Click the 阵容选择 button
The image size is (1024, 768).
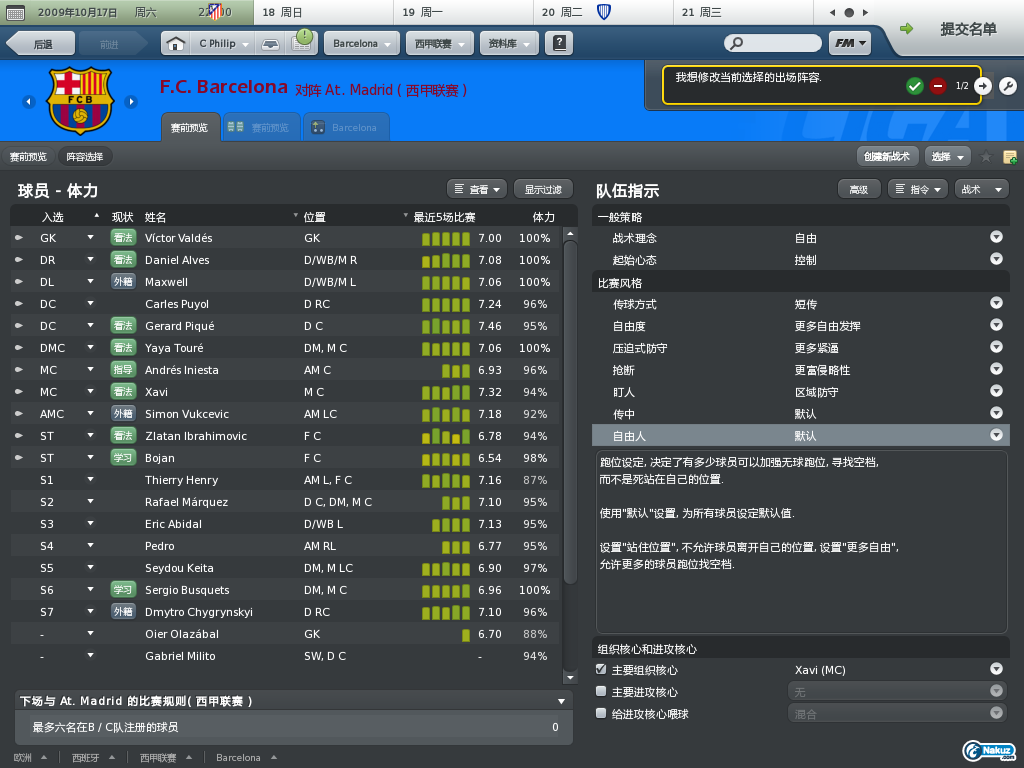(85, 157)
